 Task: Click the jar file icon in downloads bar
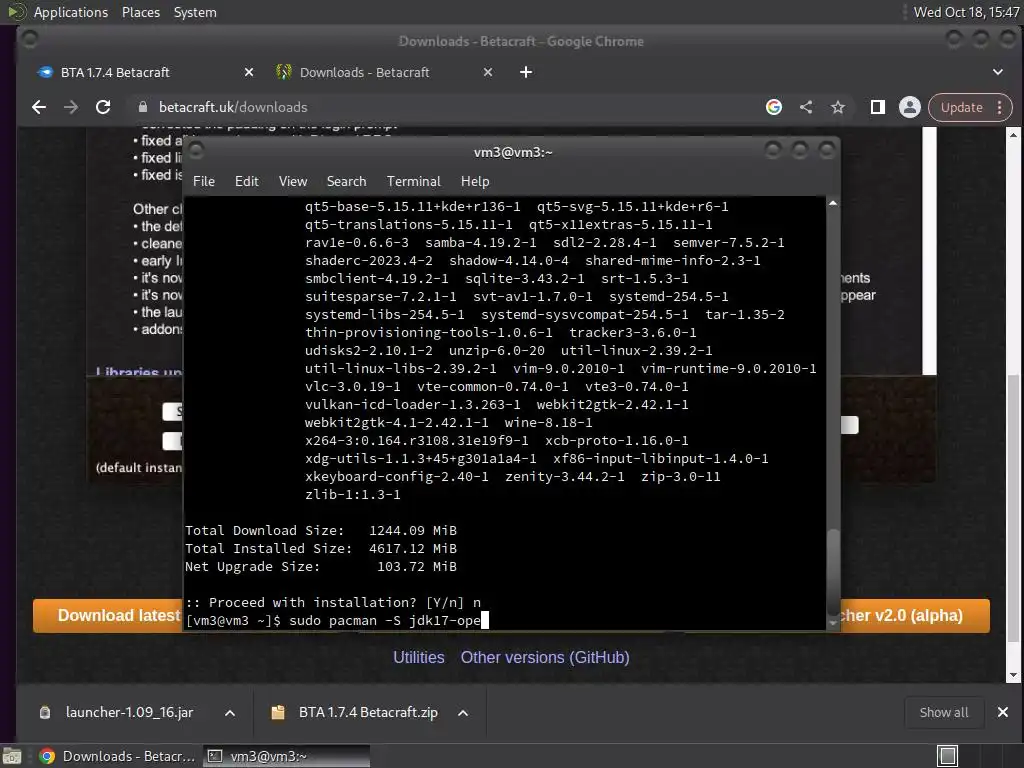point(45,712)
